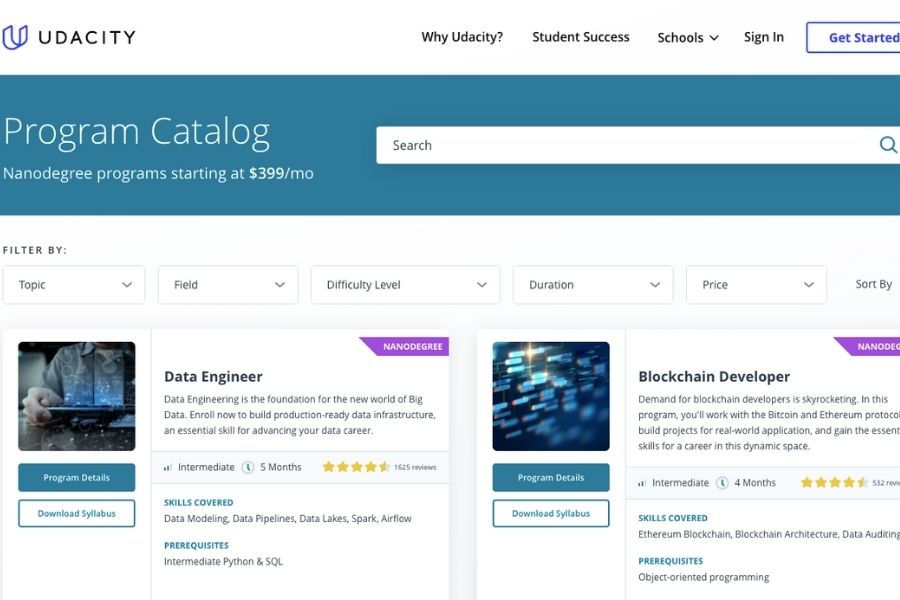Go to Why Udacity? page
Viewport: 900px width, 600px height.
pos(462,37)
